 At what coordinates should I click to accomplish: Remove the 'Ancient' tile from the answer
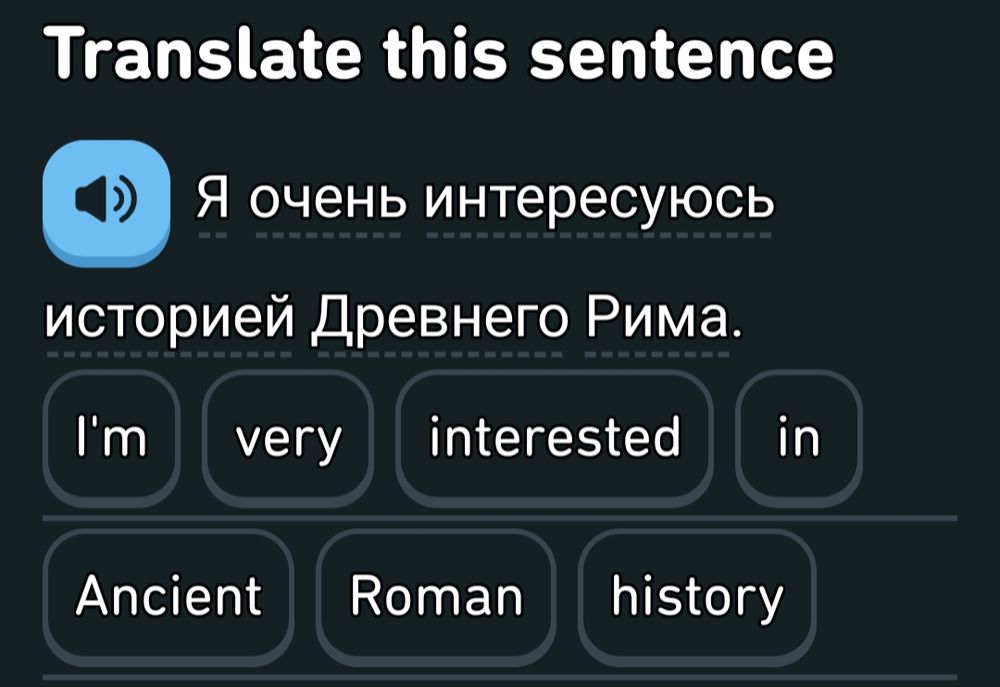pos(169,597)
